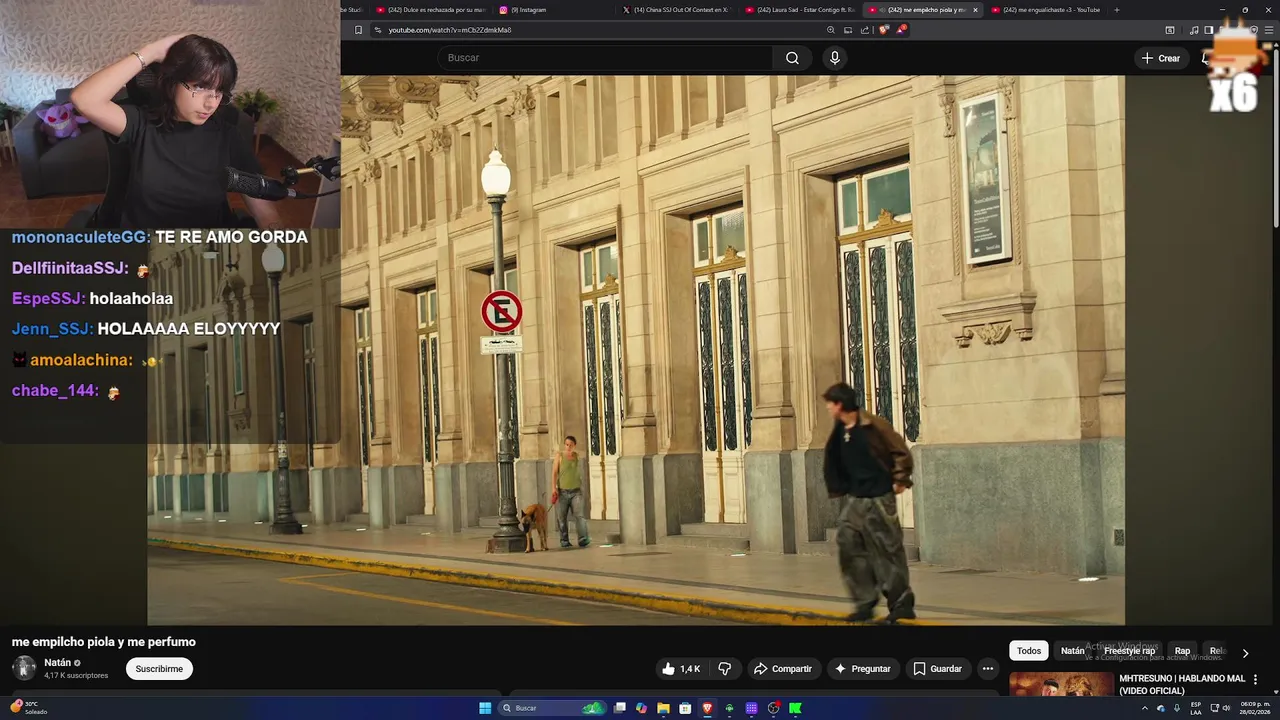Click the browser bookmark icon
1280x720 pixels.
(x=359, y=30)
